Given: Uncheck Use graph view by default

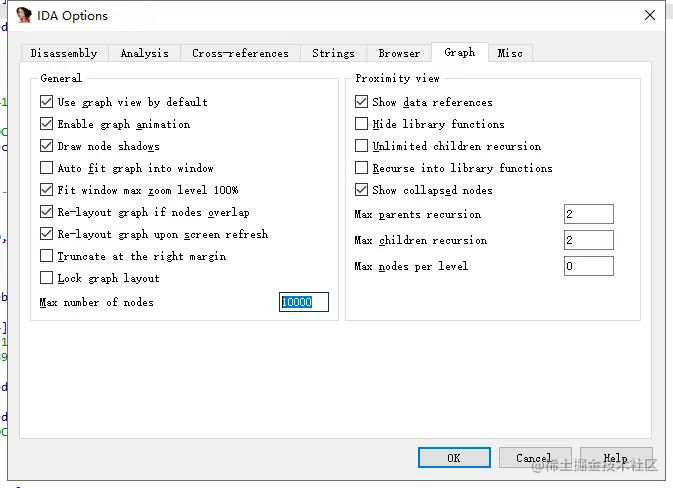Looking at the screenshot, I should coord(46,102).
